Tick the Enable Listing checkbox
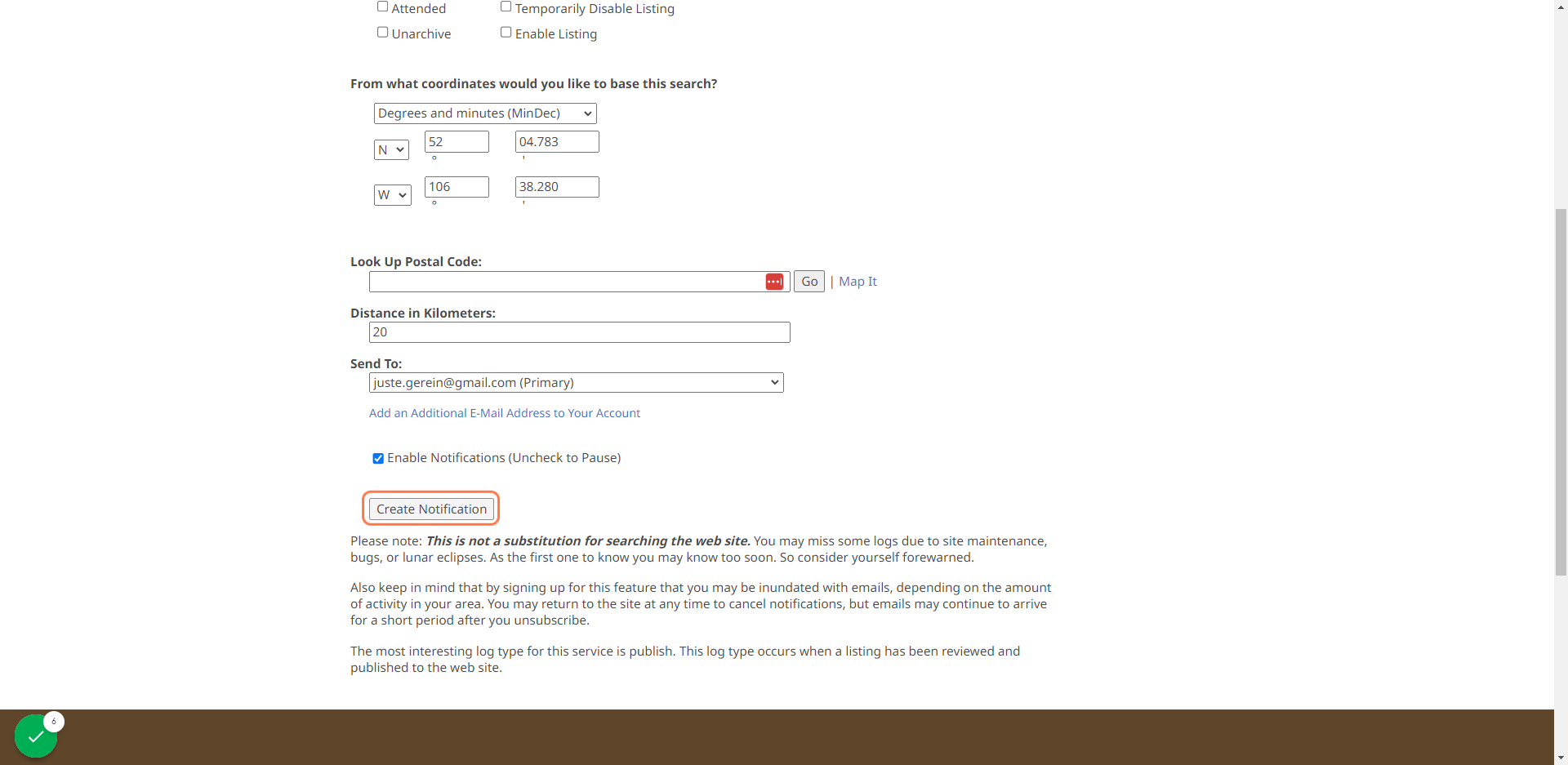Screen dimensions: 1568x765 click(506, 33)
